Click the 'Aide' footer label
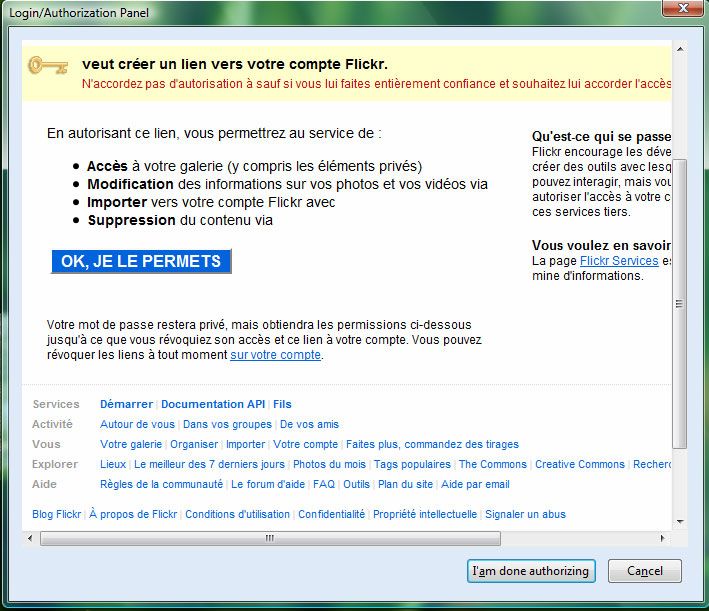 [44, 484]
